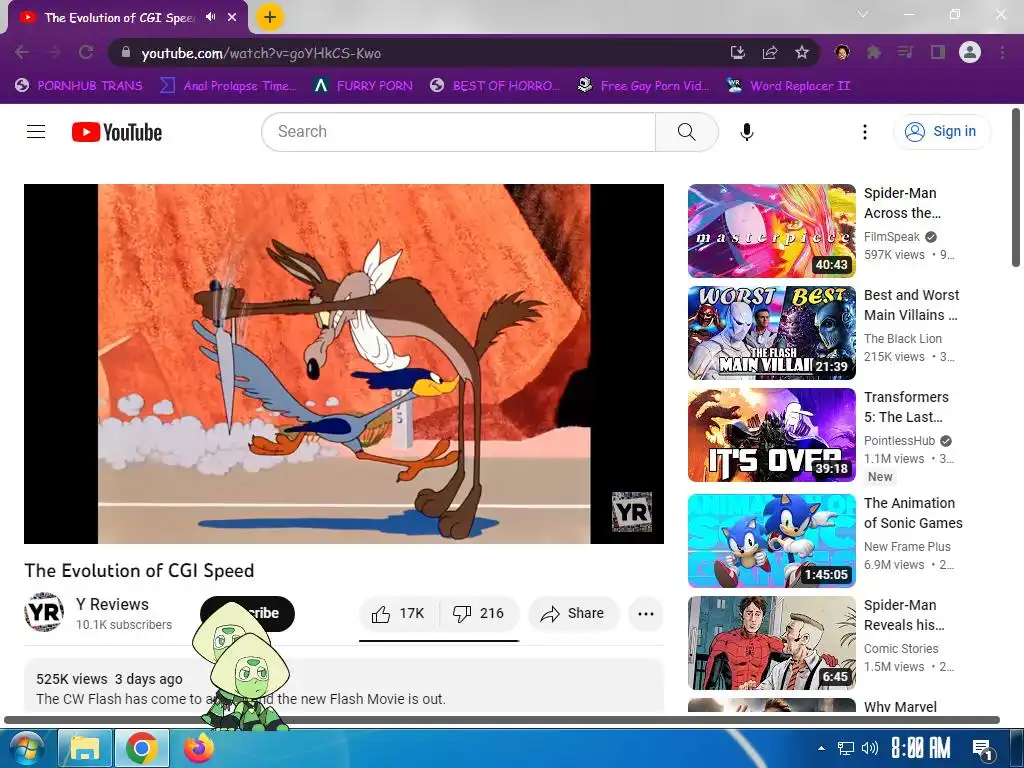Click Spider-Man Across the... video title

coord(902,203)
